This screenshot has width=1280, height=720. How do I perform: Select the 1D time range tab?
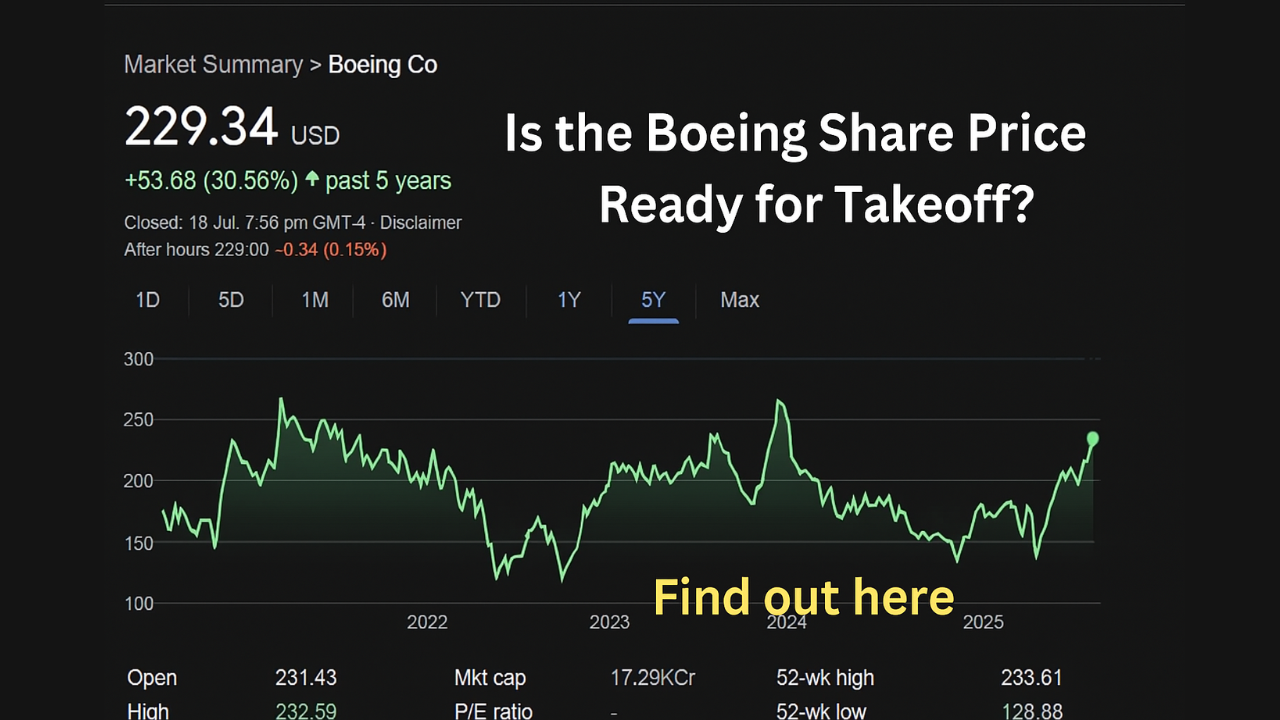pyautogui.click(x=148, y=300)
